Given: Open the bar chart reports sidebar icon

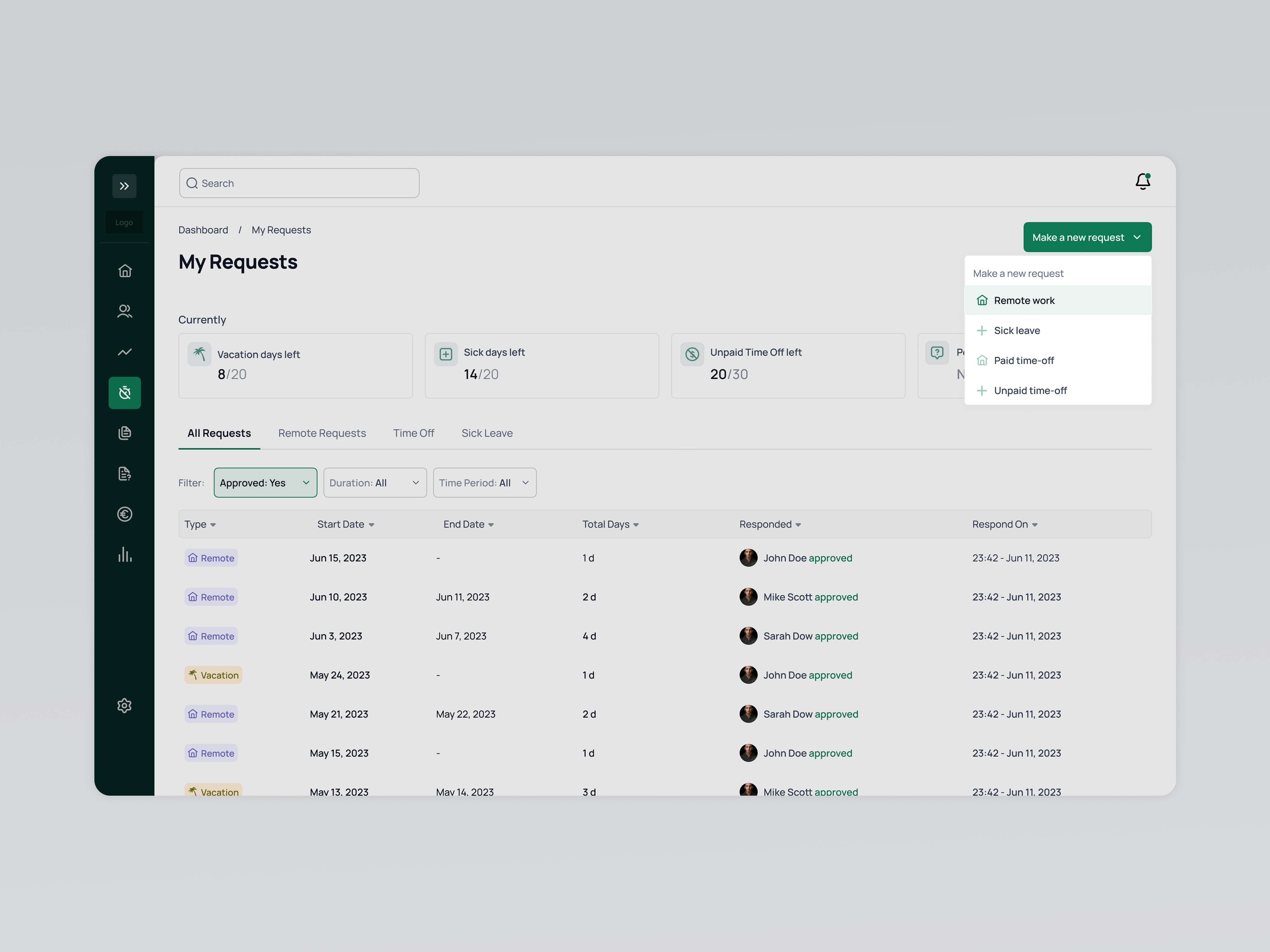Looking at the screenshot, I should pos(125,555).
